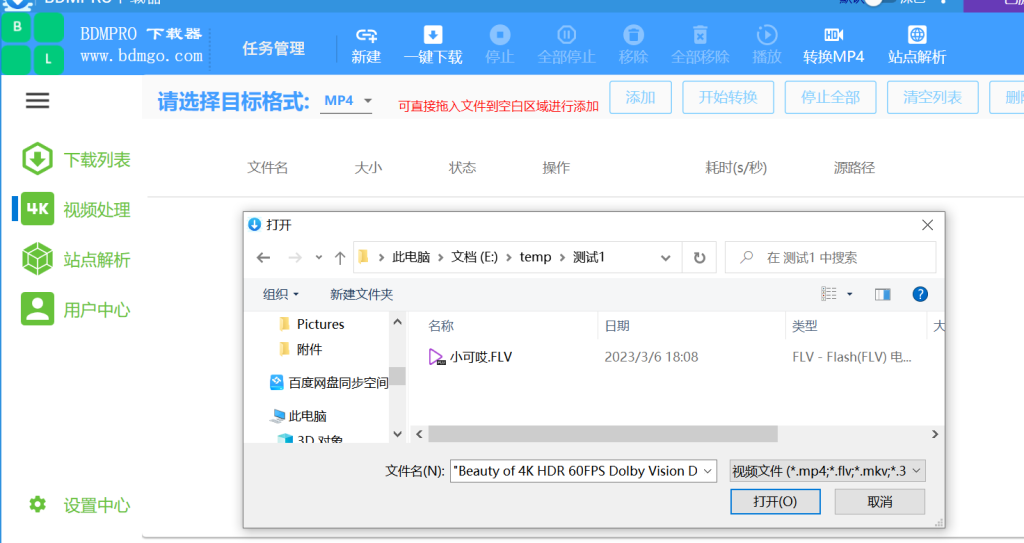
Task: Click the 清空列表 button
Action: [933, 97]
